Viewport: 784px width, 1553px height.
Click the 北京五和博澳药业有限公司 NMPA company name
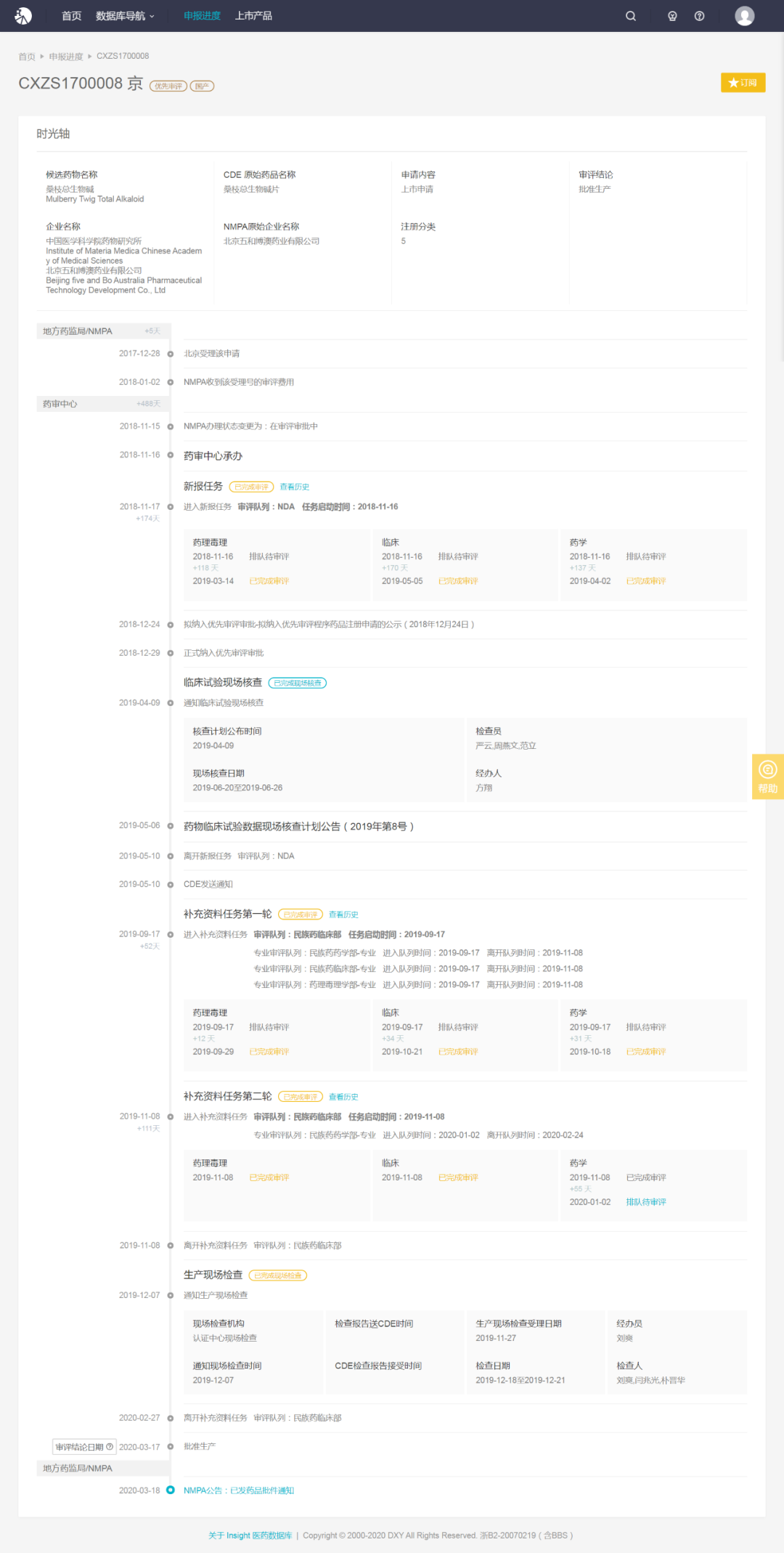(271, 241)
